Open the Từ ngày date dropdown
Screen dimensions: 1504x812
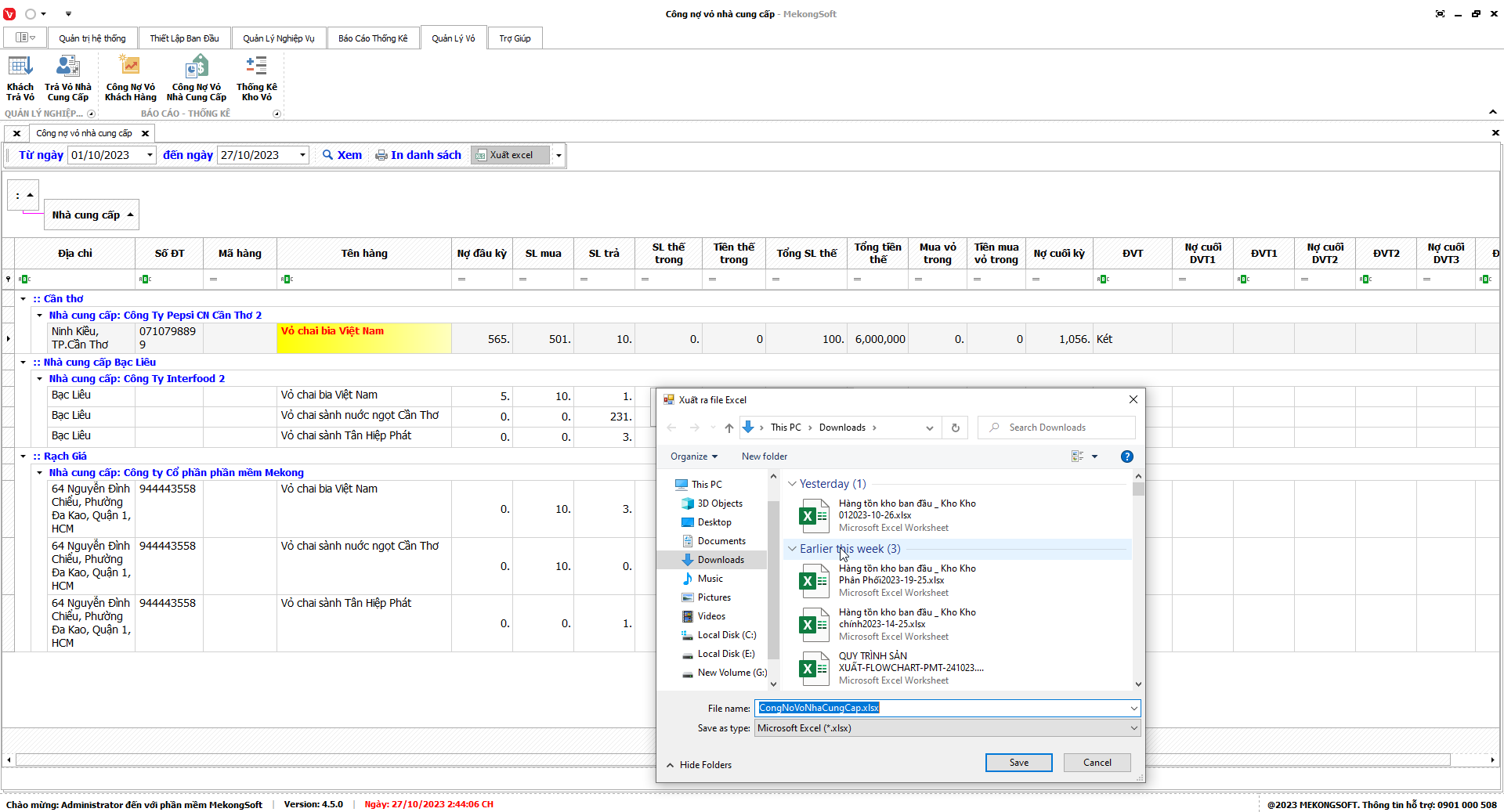[x=150, y=155]
